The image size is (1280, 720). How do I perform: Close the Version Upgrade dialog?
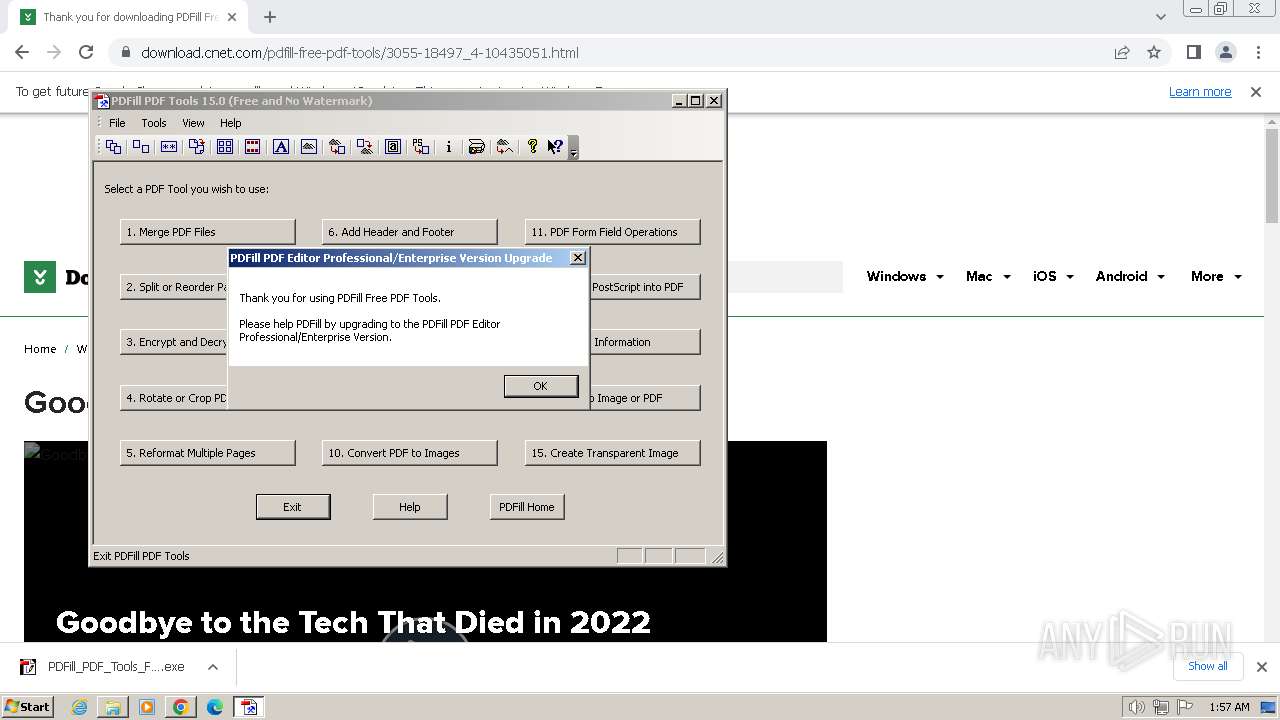pos(578,258)
